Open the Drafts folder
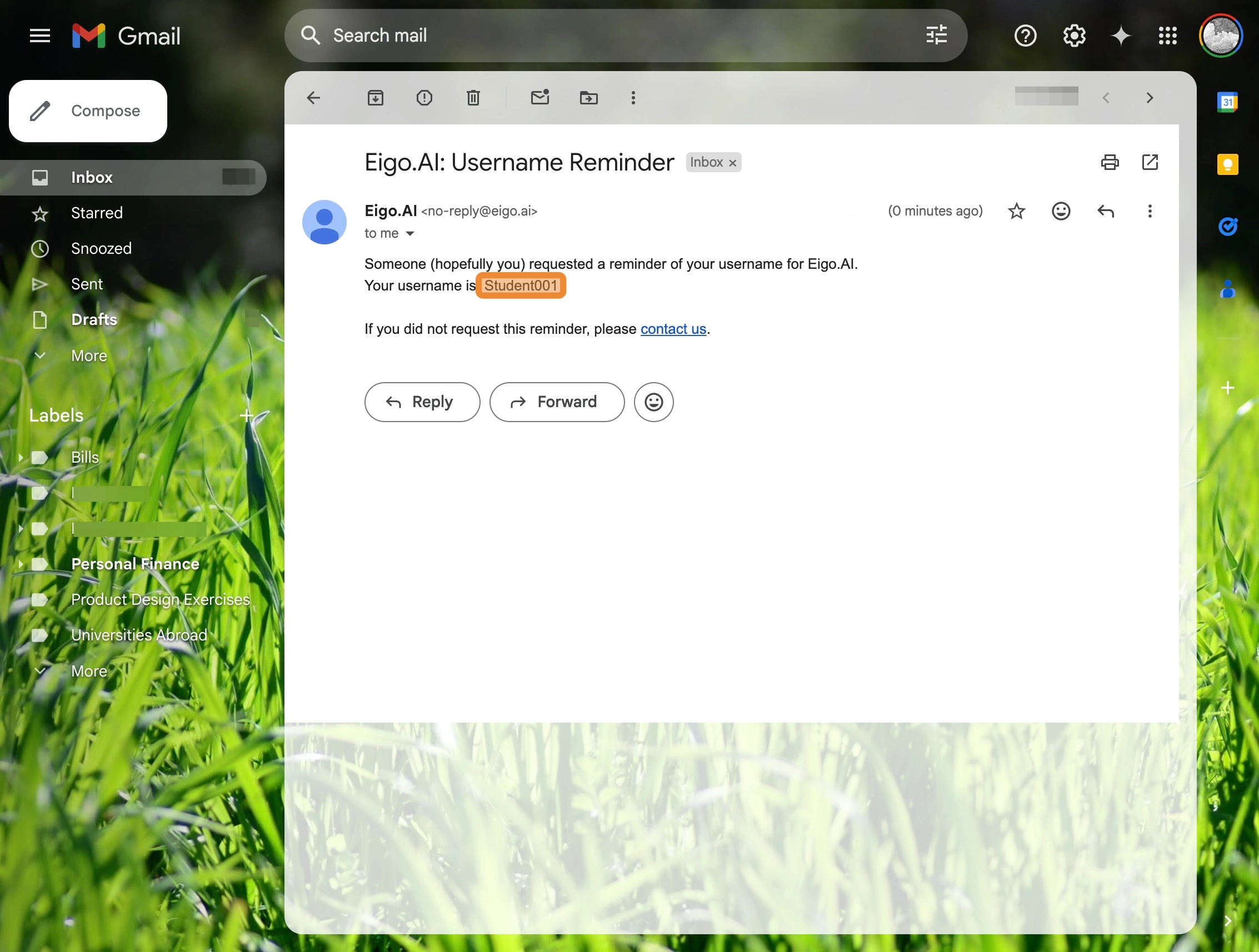The image size is (1259, 952). [132, 320]
